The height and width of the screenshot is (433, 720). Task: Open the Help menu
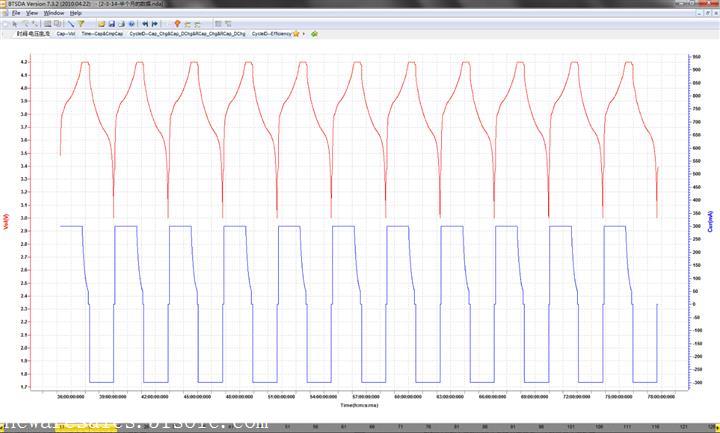(x=76, y=13)
